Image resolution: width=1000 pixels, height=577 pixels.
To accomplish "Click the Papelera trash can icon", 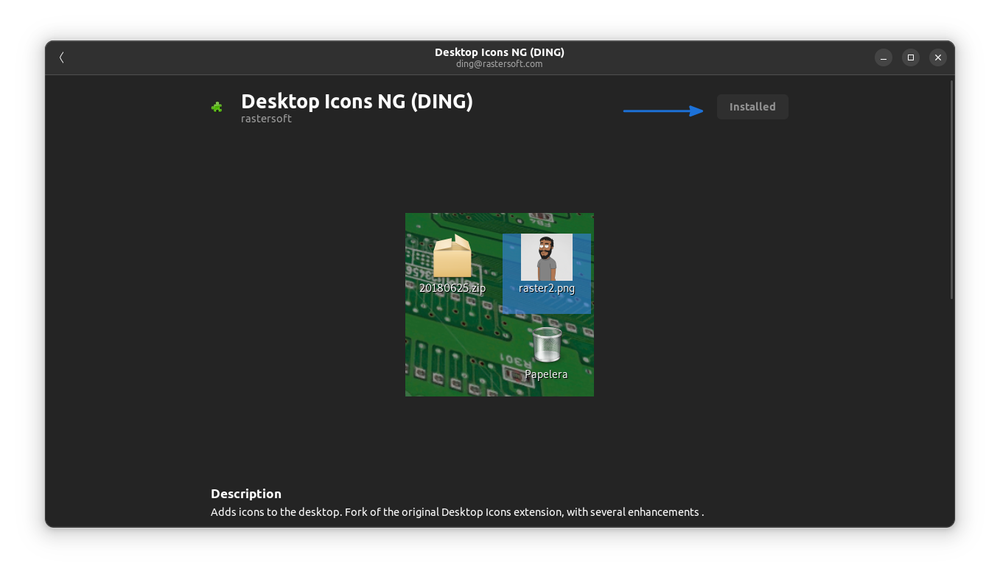I will click(547, 345).
